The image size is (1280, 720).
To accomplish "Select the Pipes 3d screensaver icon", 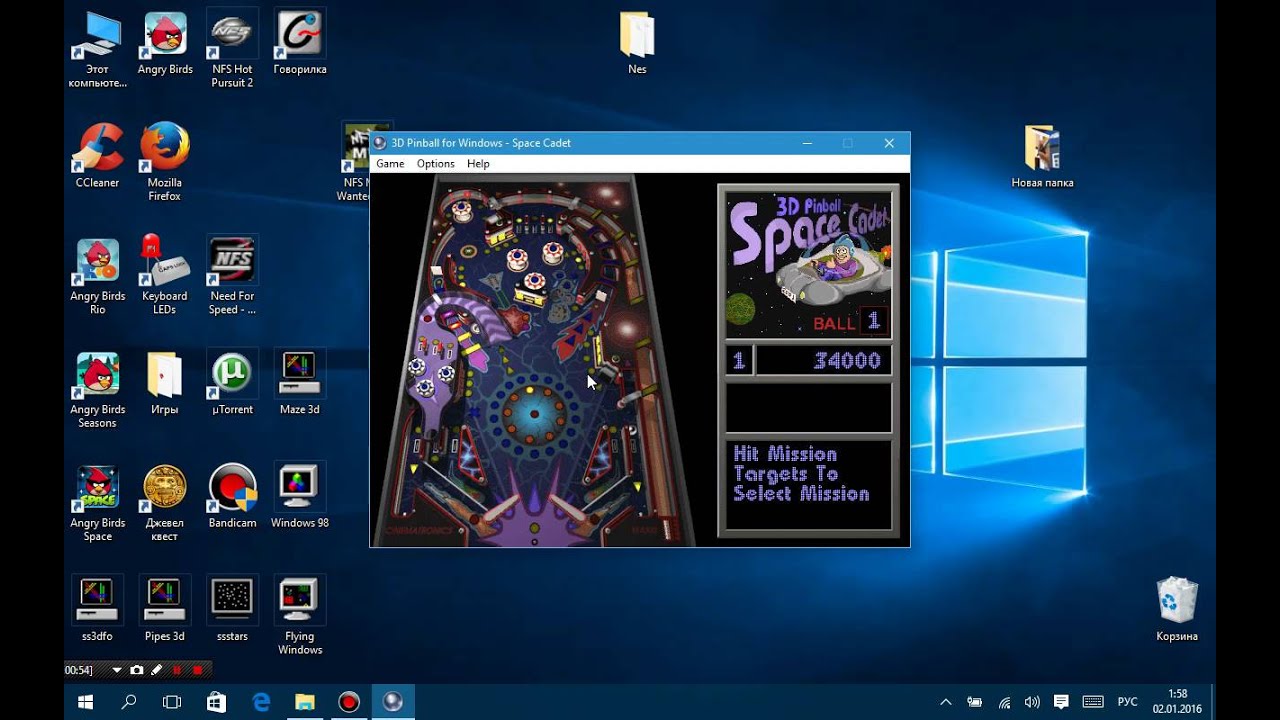I will click(x=165, y=609).
